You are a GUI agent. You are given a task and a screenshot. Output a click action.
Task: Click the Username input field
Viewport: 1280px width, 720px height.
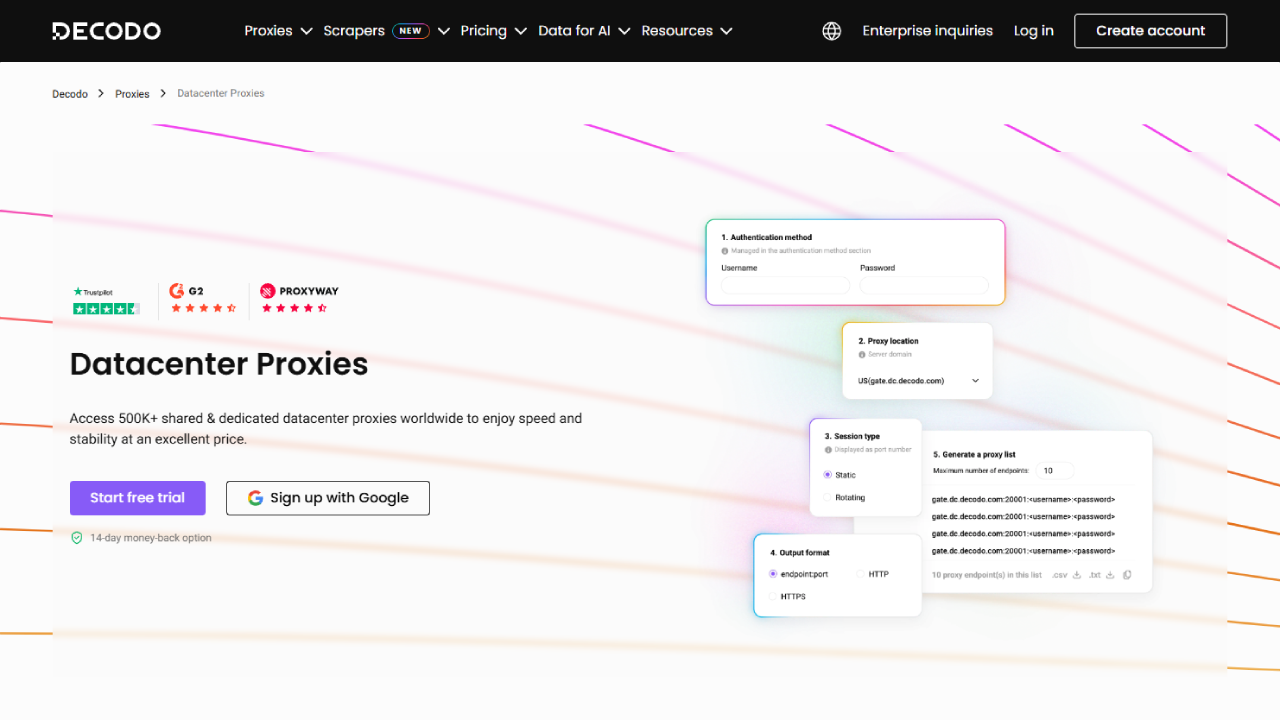785,286
